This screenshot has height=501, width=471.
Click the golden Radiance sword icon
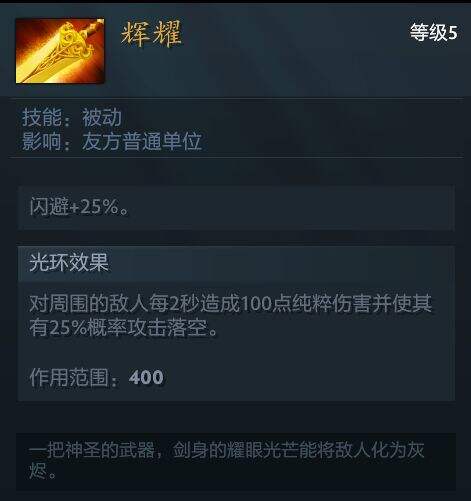60,51
